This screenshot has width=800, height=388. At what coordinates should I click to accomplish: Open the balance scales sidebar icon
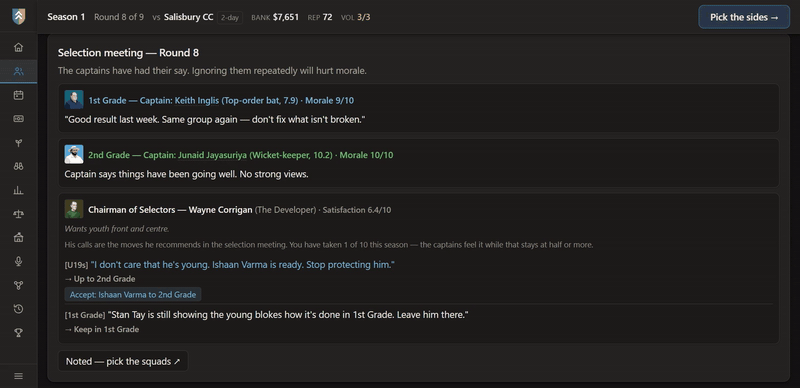tap(18, 214)
